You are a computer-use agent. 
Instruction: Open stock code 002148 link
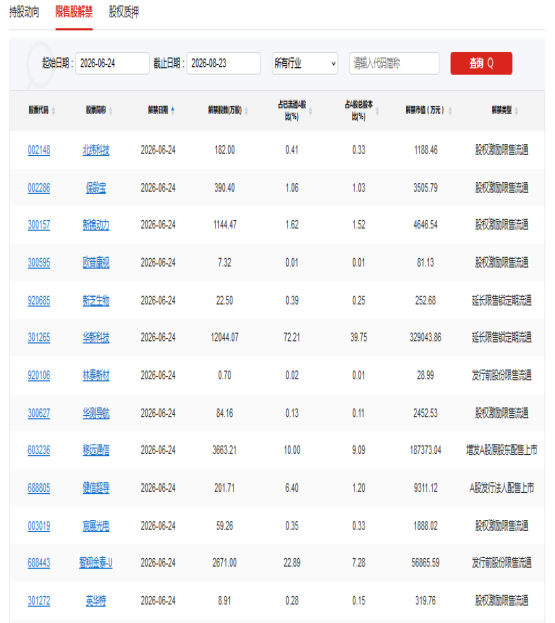coord(39,150)
